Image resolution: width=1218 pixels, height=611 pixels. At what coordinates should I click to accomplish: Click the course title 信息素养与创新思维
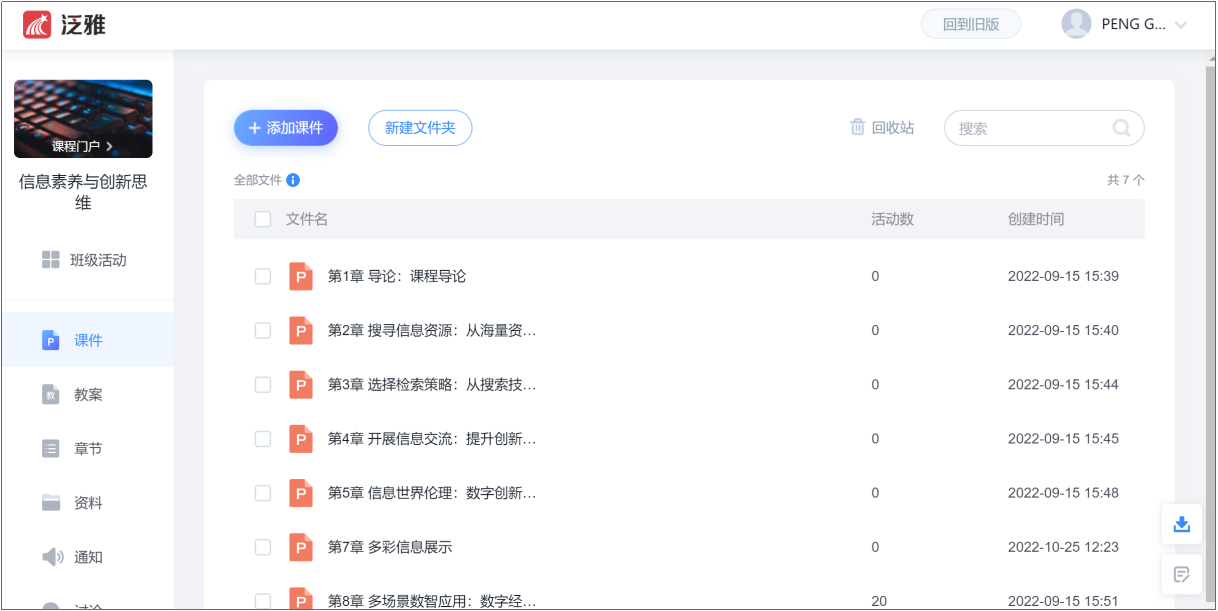tap(83, 192)
